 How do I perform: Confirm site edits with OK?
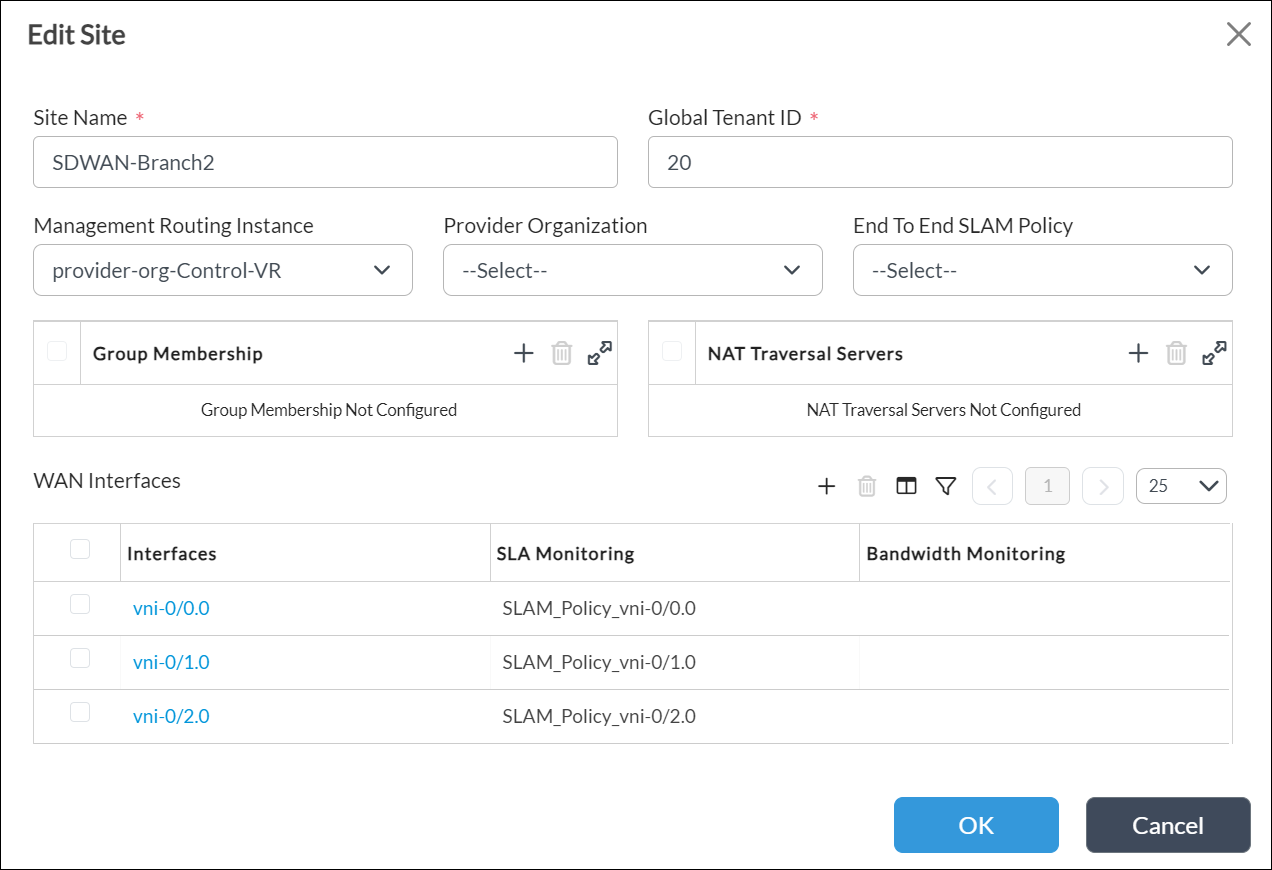976,825
